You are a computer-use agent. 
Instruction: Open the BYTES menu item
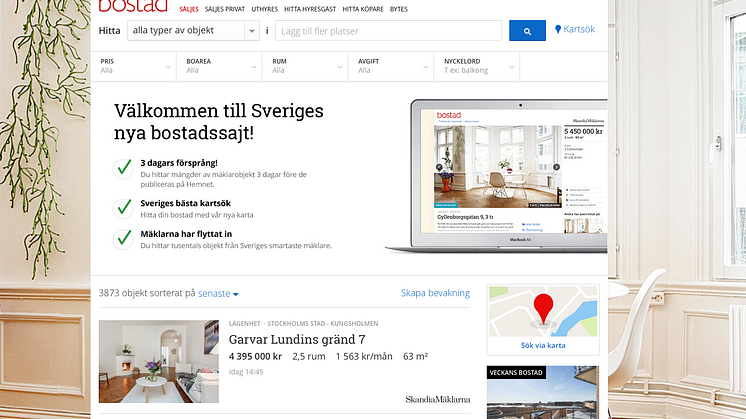[x=399, y=9]
